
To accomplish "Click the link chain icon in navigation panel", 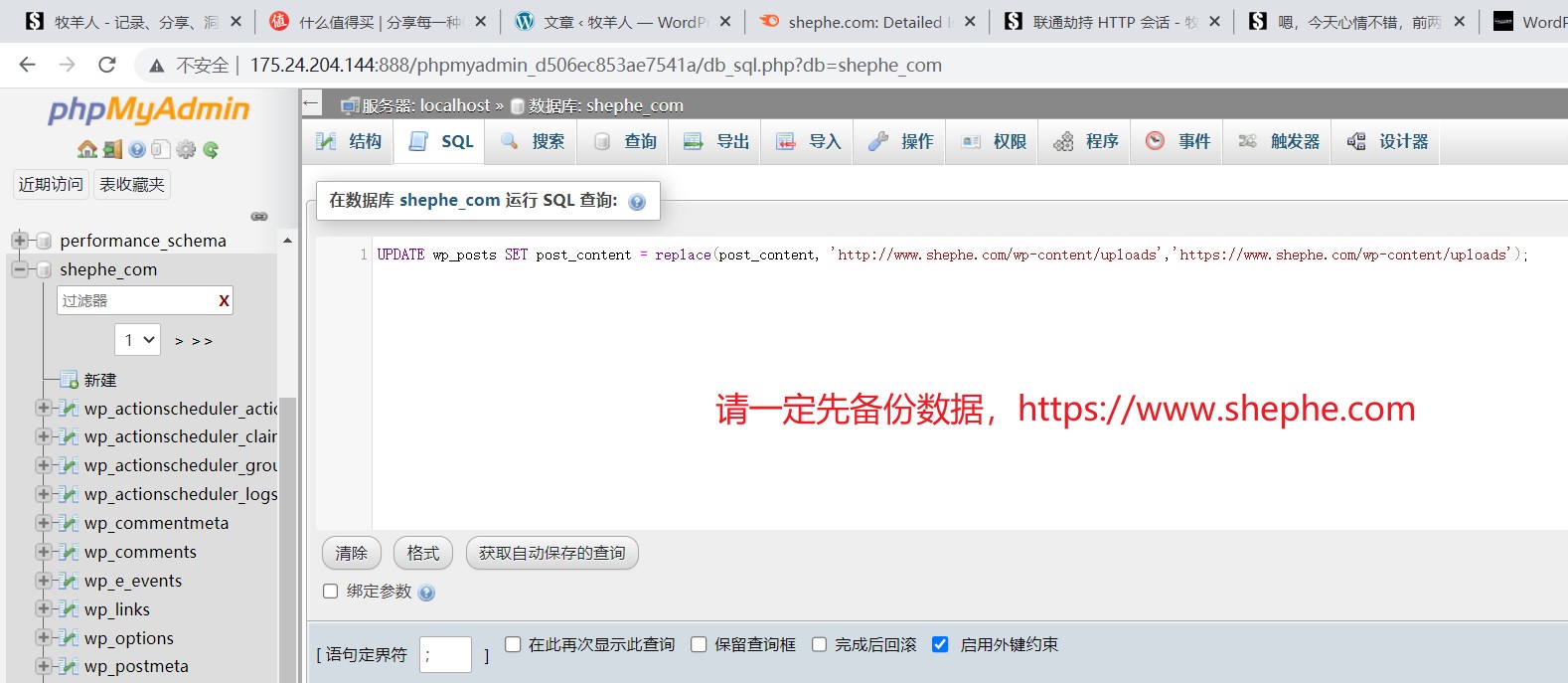I will coord(259,216).
